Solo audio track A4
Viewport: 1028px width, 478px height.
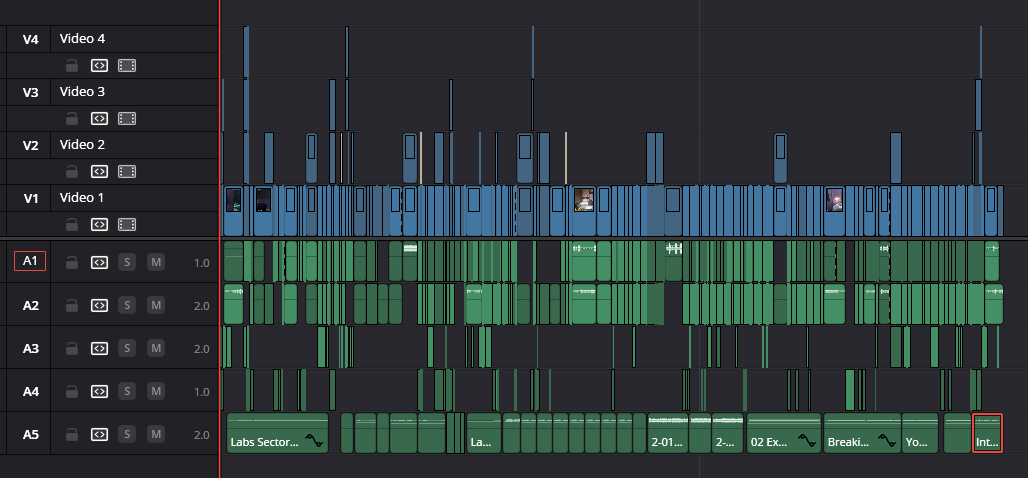127,392
